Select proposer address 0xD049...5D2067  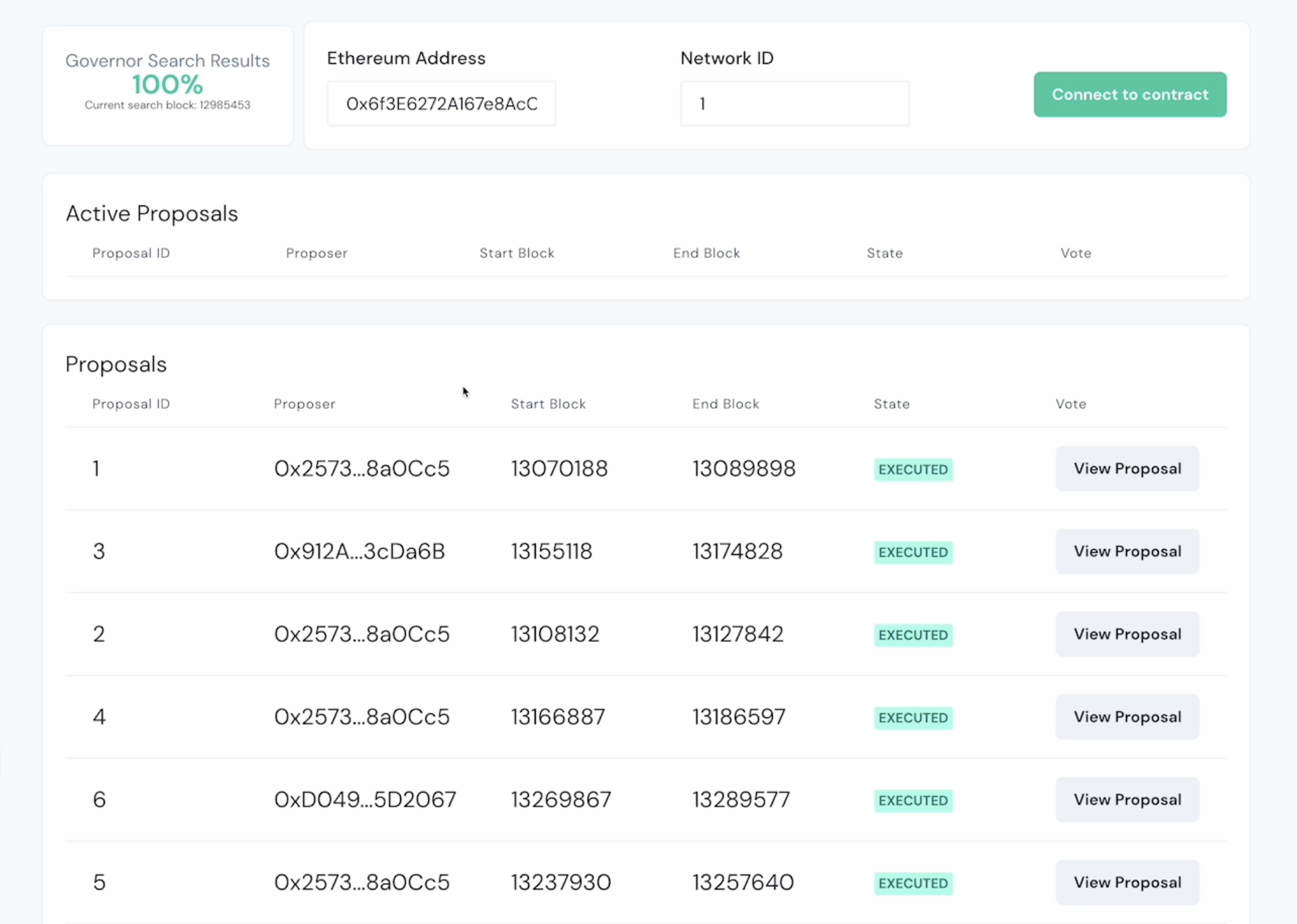point(365,799)
